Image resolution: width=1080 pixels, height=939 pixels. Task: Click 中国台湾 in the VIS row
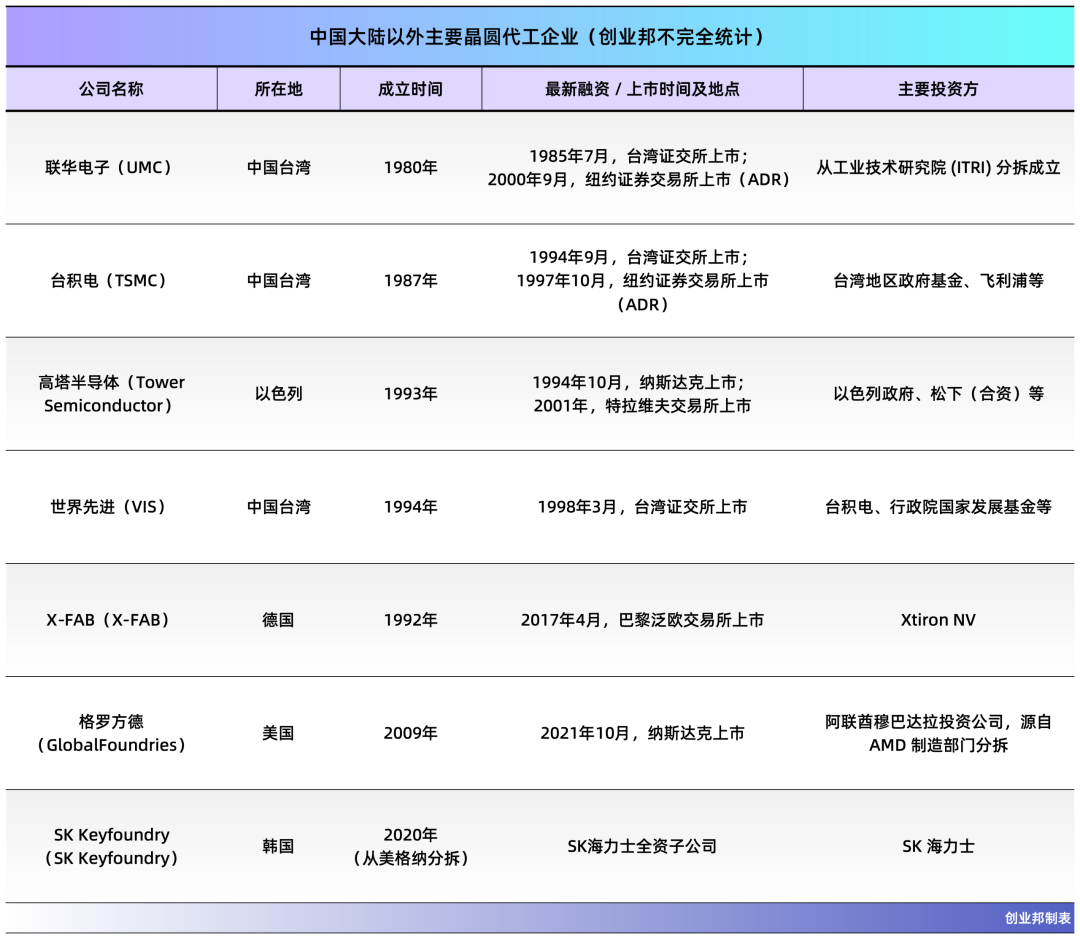(x=279, y=507)
